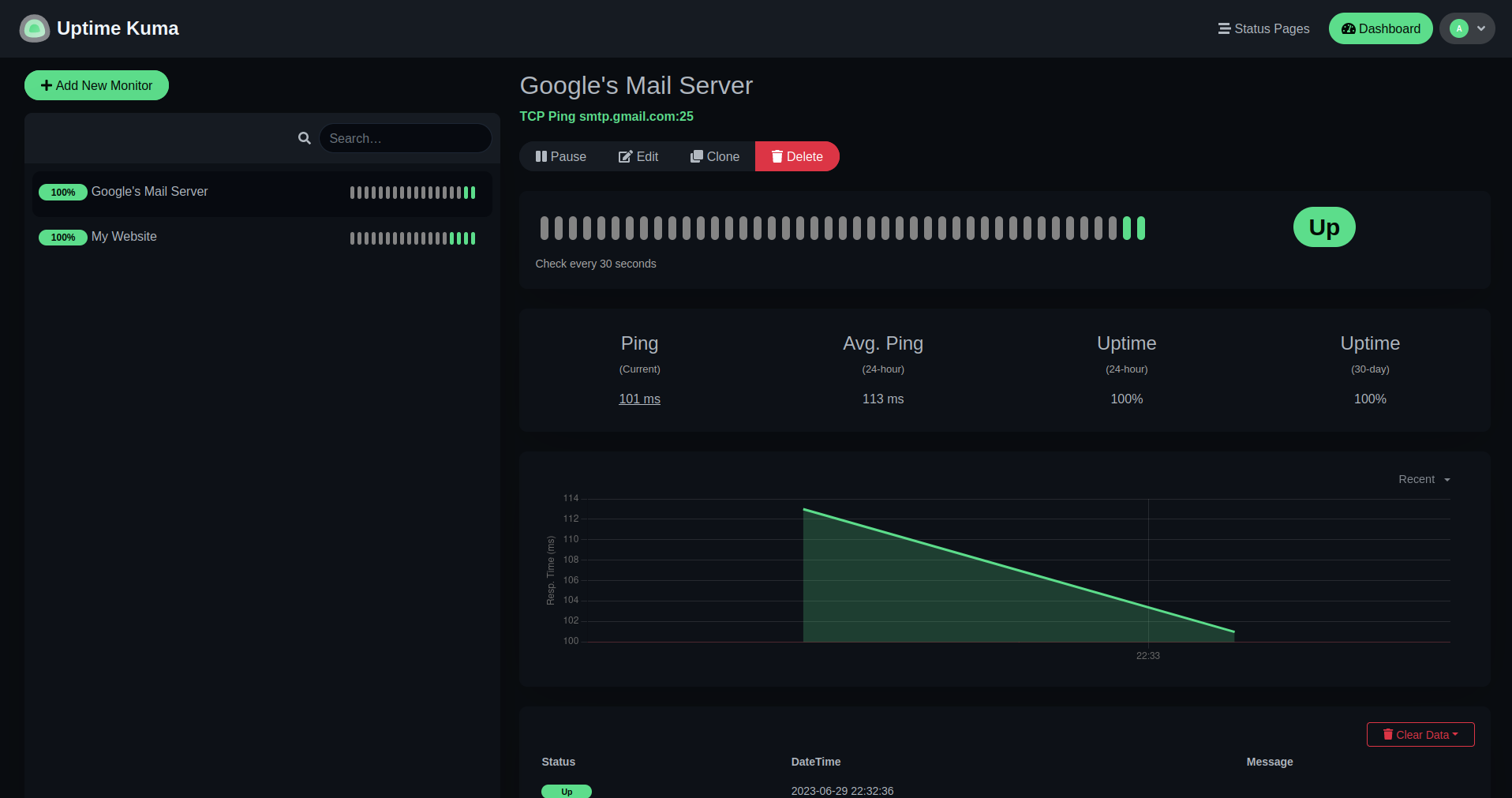Click the 22:33 chart time label

coord(1148,656)
